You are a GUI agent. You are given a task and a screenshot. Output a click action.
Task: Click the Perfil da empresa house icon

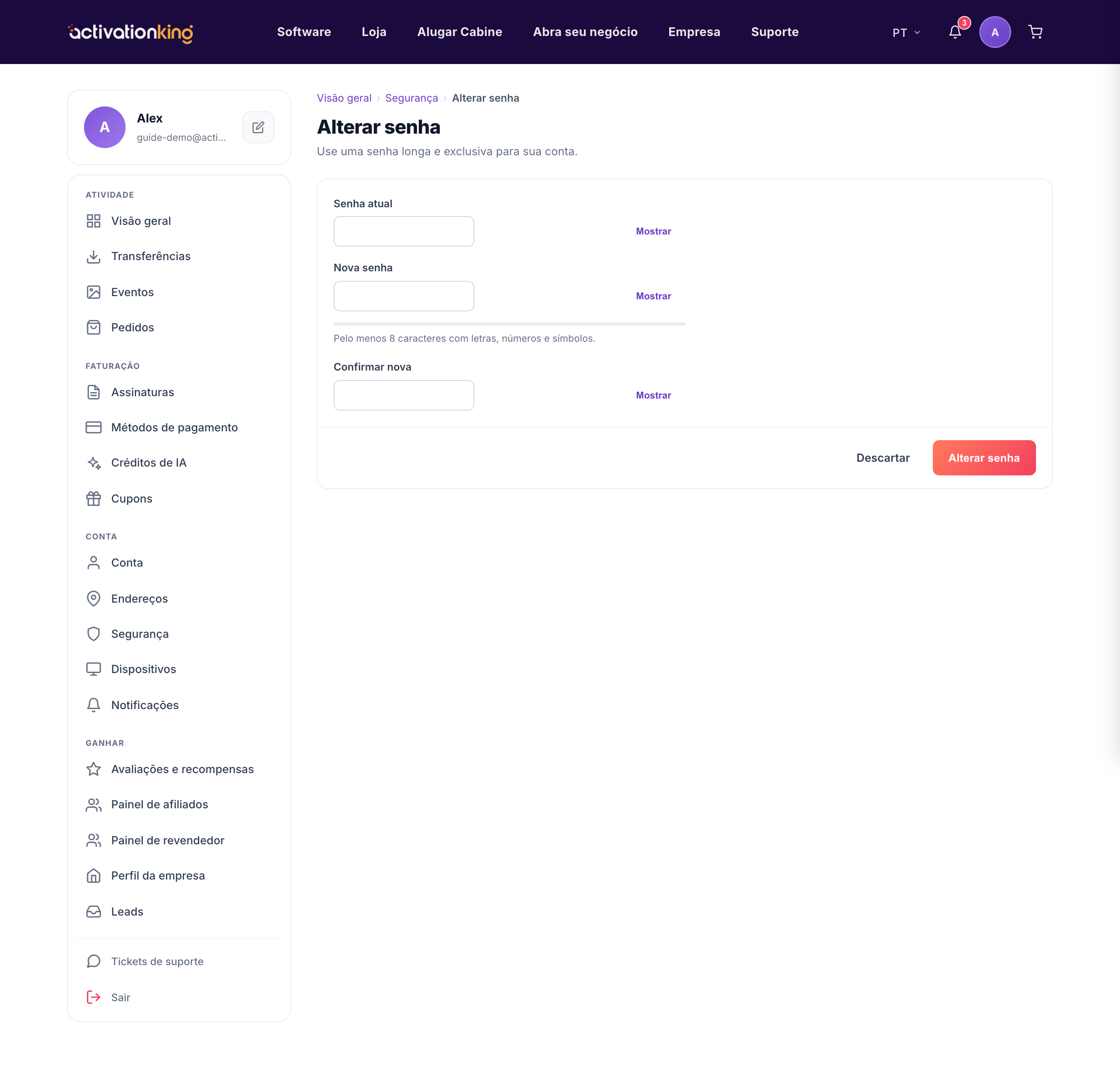pyautogui.click(x=94, y=876)
